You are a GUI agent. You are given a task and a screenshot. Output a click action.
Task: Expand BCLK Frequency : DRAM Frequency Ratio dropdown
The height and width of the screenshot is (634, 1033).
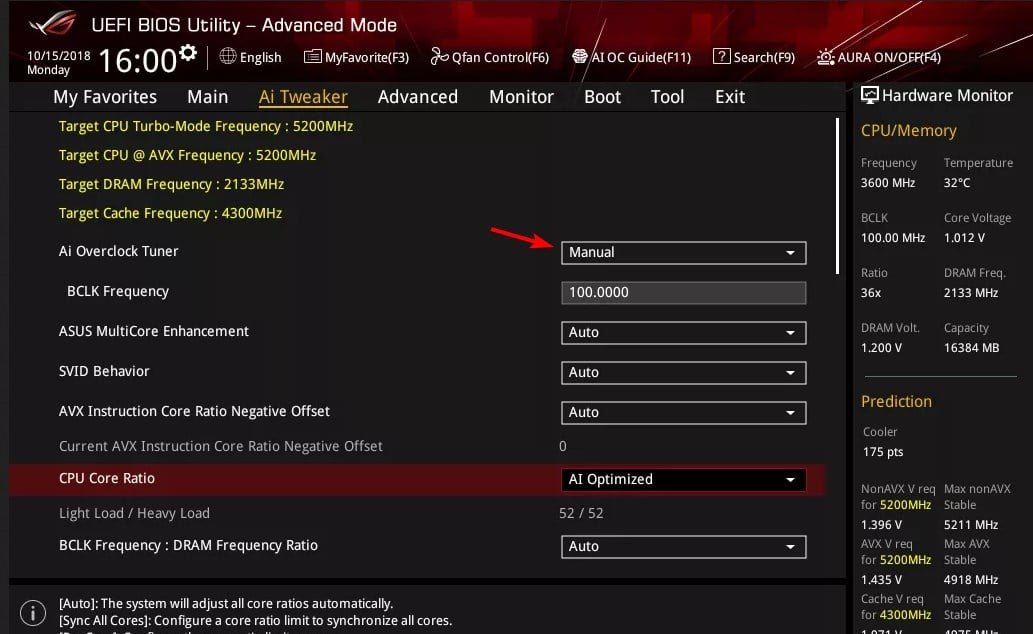(683, 546)
